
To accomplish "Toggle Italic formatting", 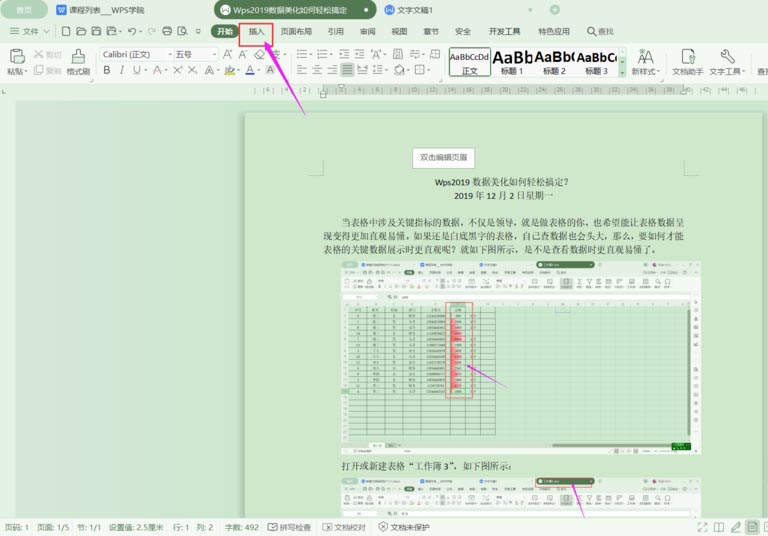I will click(x=121, y=70).
